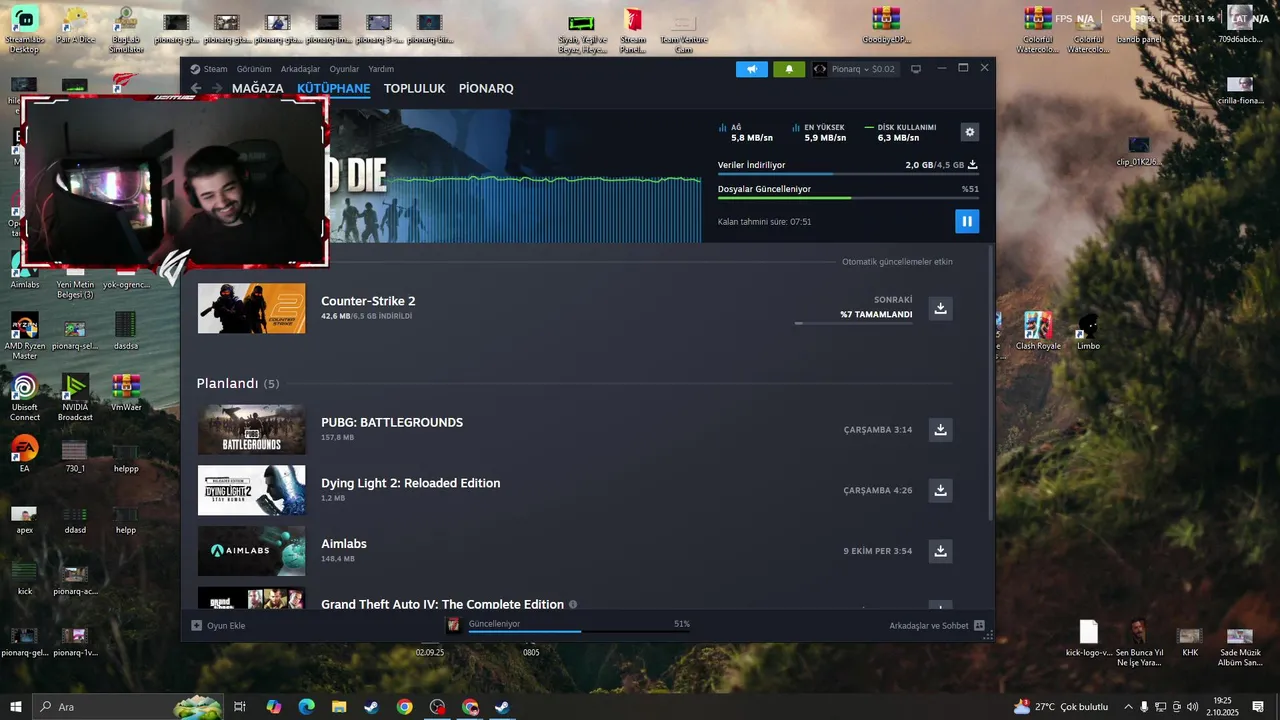Click taskbar volume speaker icon
The image size is (1280, 720).
[1192, 707]
